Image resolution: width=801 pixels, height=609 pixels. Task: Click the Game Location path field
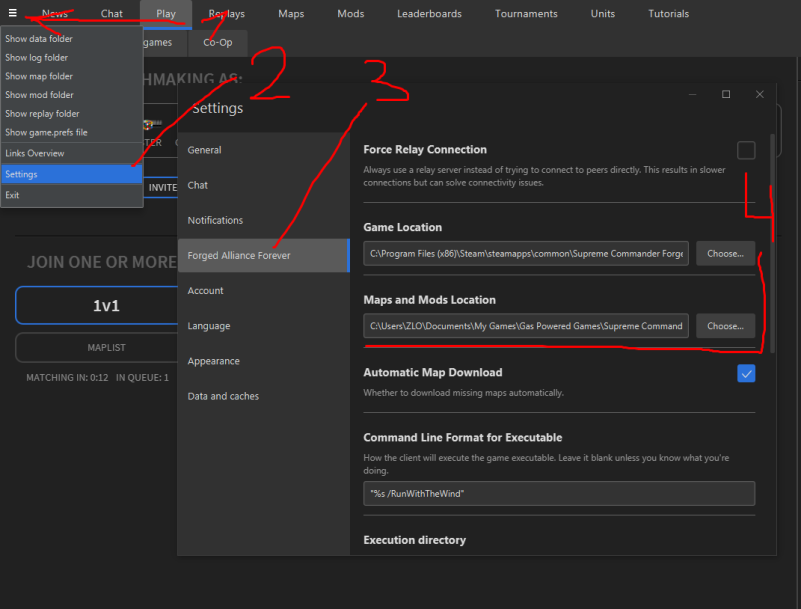click(x=526, y=254)
